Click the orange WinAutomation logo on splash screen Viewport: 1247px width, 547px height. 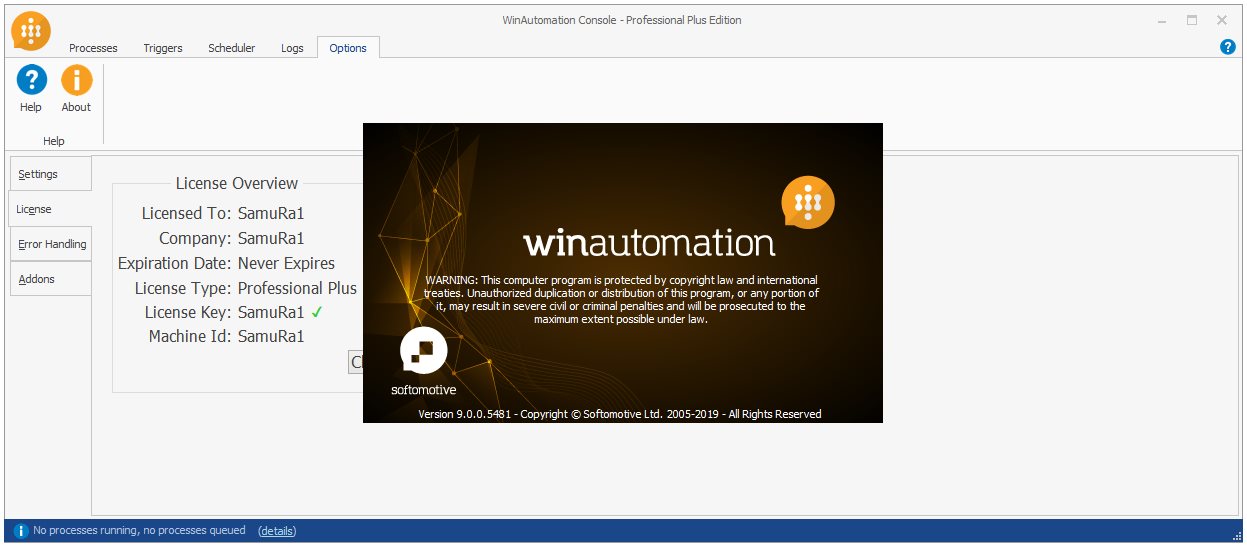coord(808,203)
